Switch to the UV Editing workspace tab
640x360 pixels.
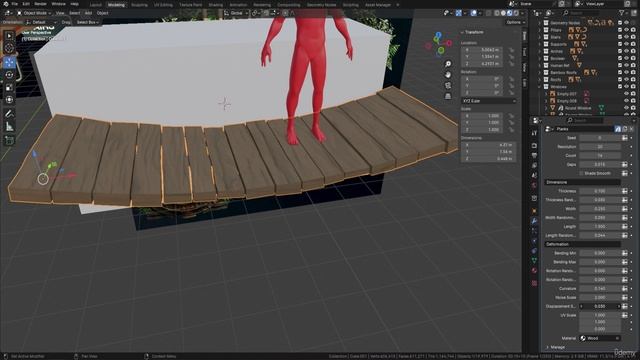coord(163,5)
